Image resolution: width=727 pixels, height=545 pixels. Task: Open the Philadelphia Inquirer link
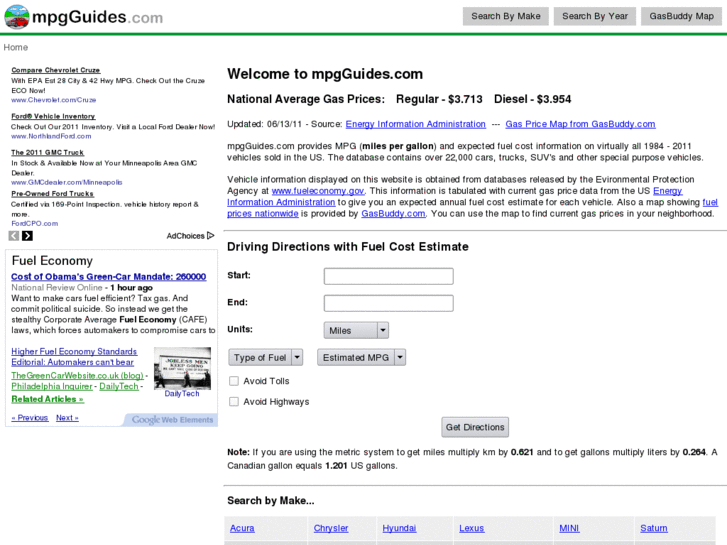52,386
